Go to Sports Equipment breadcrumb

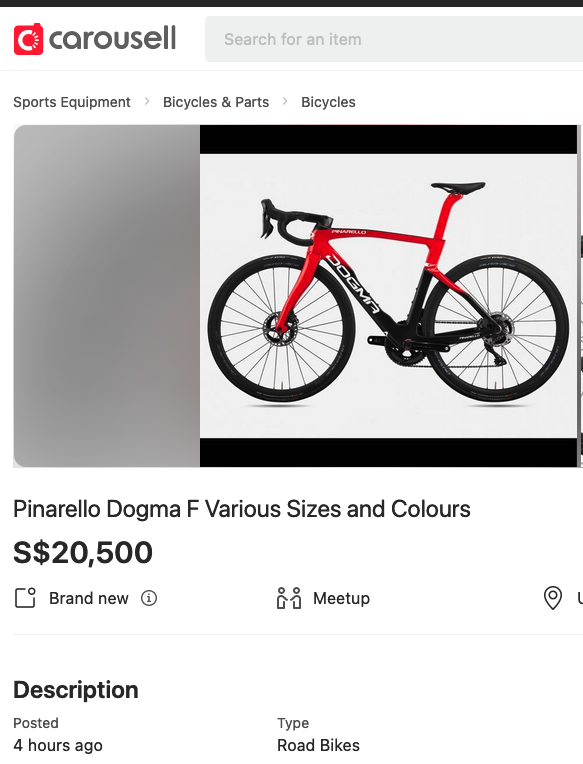(72, 102)
